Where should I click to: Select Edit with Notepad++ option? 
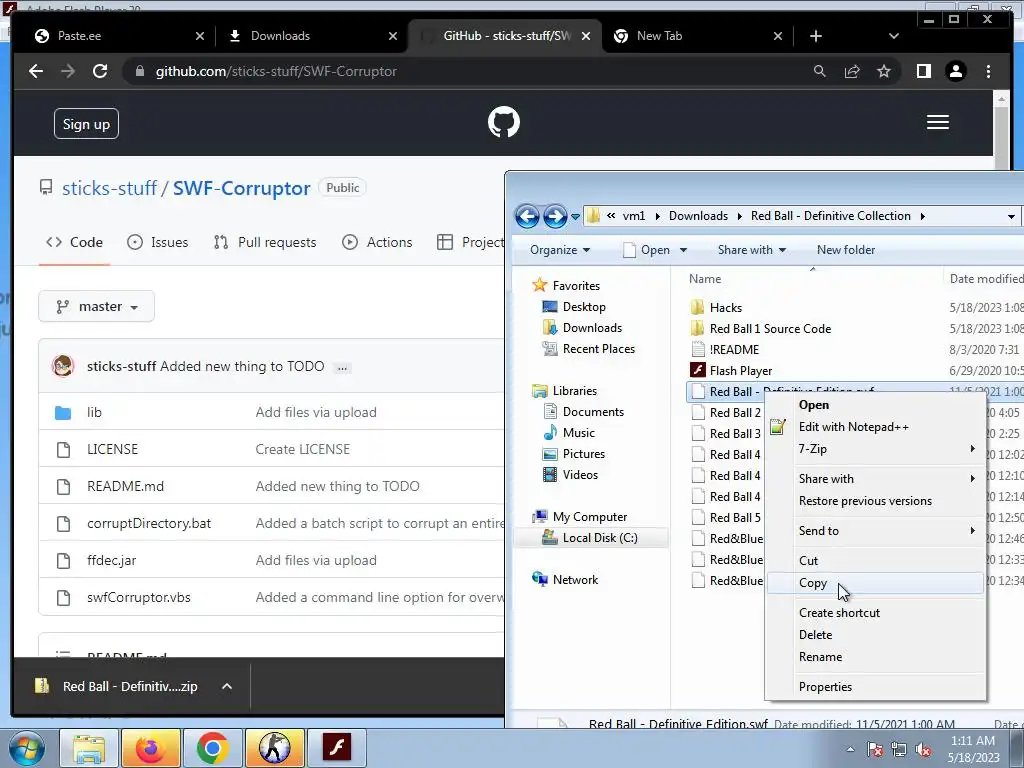[x=875, y=427]
